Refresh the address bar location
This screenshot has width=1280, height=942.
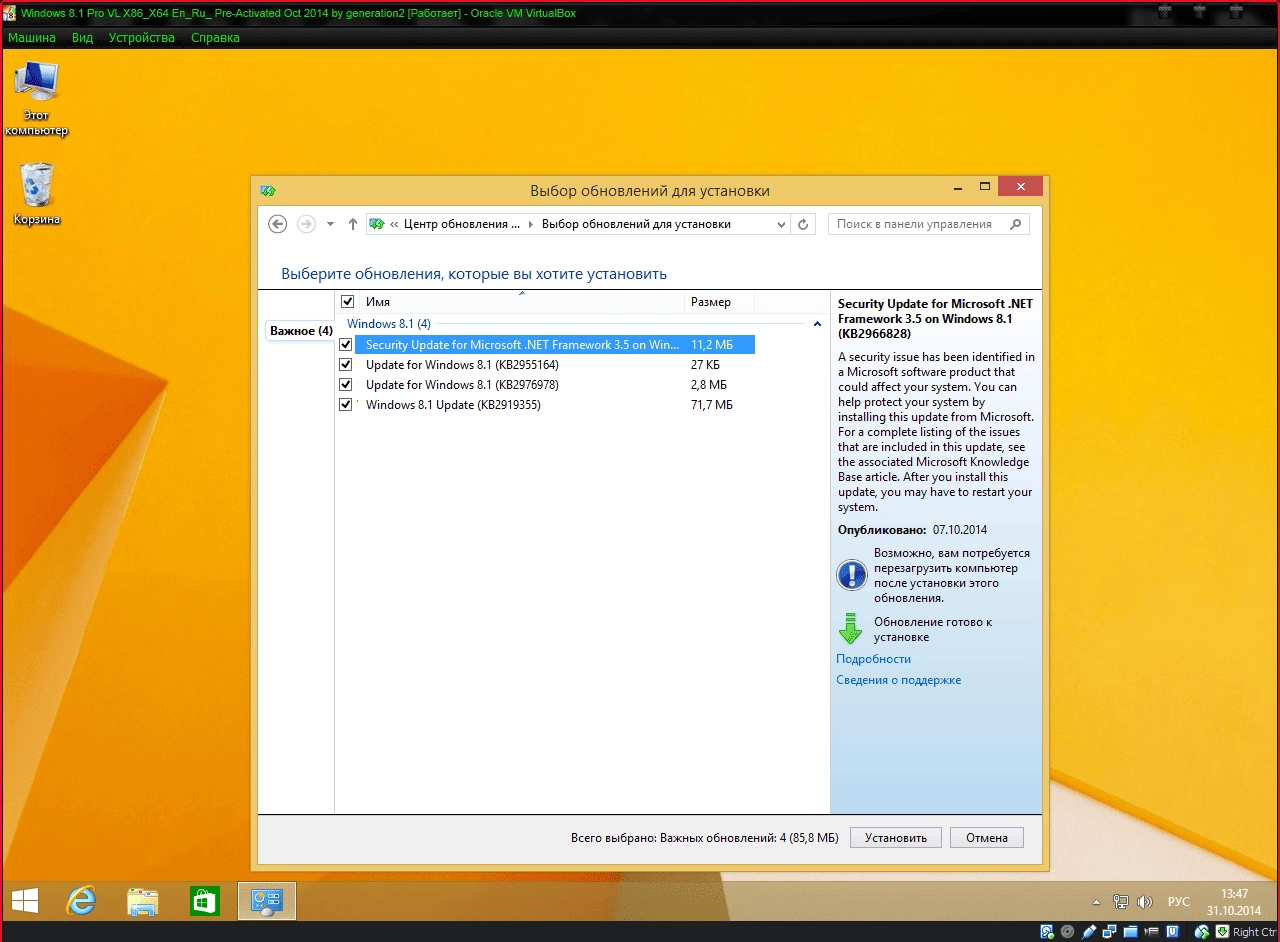click(802, 224)
